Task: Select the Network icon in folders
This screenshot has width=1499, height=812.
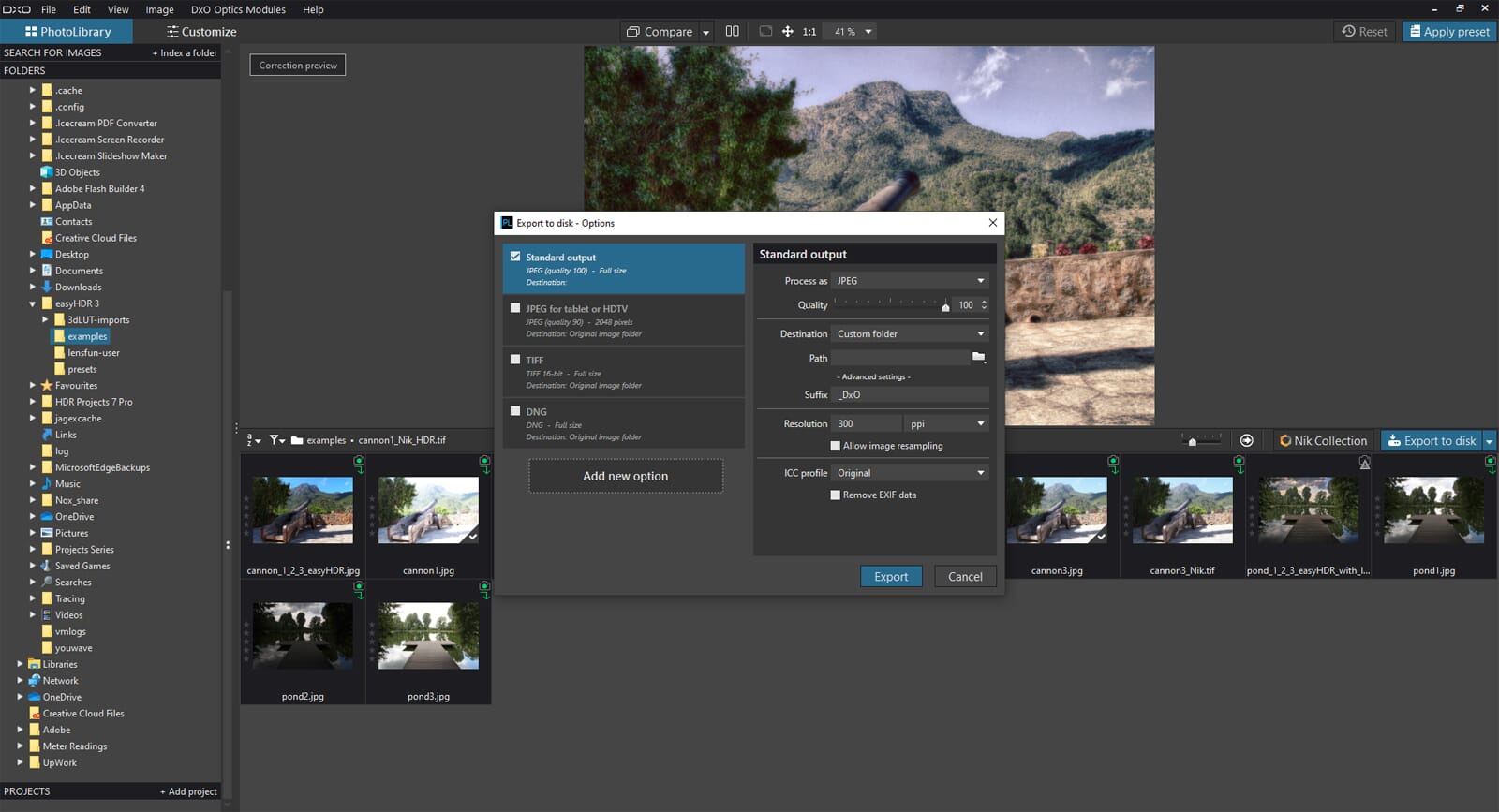Action: click(35, 680)
